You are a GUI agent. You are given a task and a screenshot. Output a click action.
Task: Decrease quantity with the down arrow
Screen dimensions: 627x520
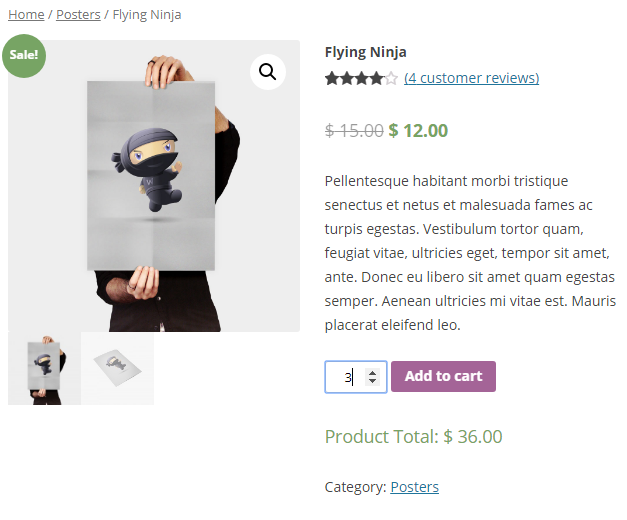372,381
